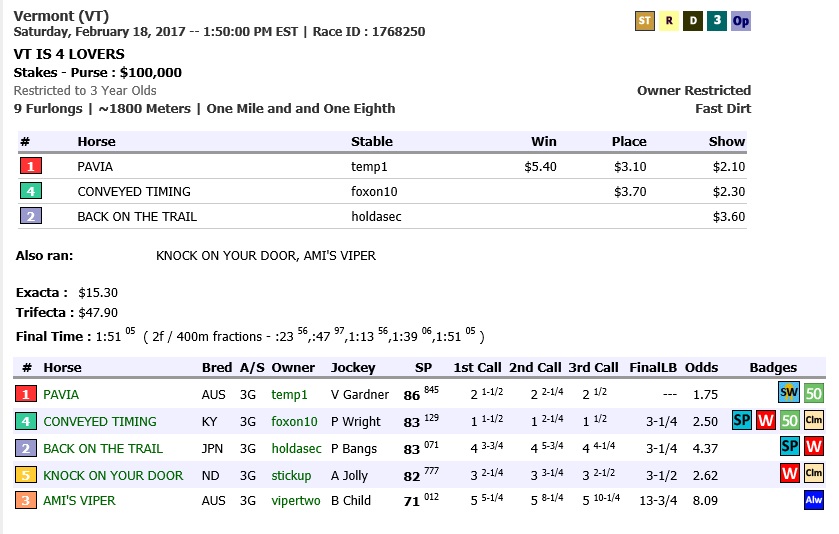
Task: Click the Clm badge for KNOCK ON YOUR DOOR
Action: (x=814, y=474)
